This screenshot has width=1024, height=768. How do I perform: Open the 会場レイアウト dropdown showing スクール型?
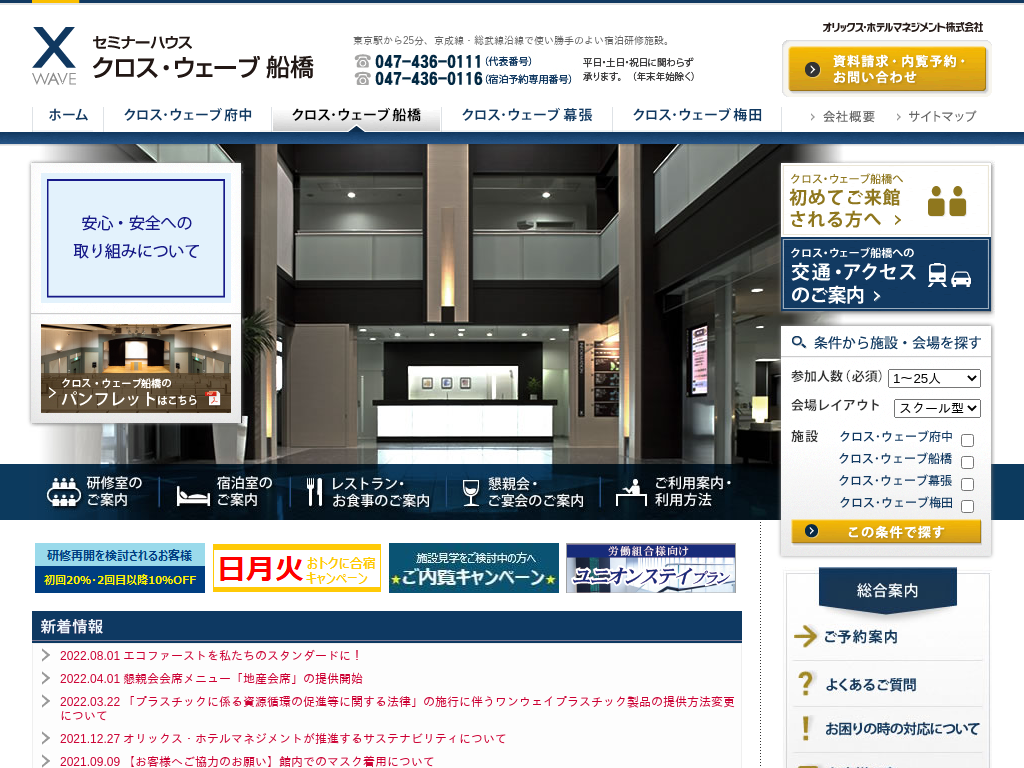937,408
